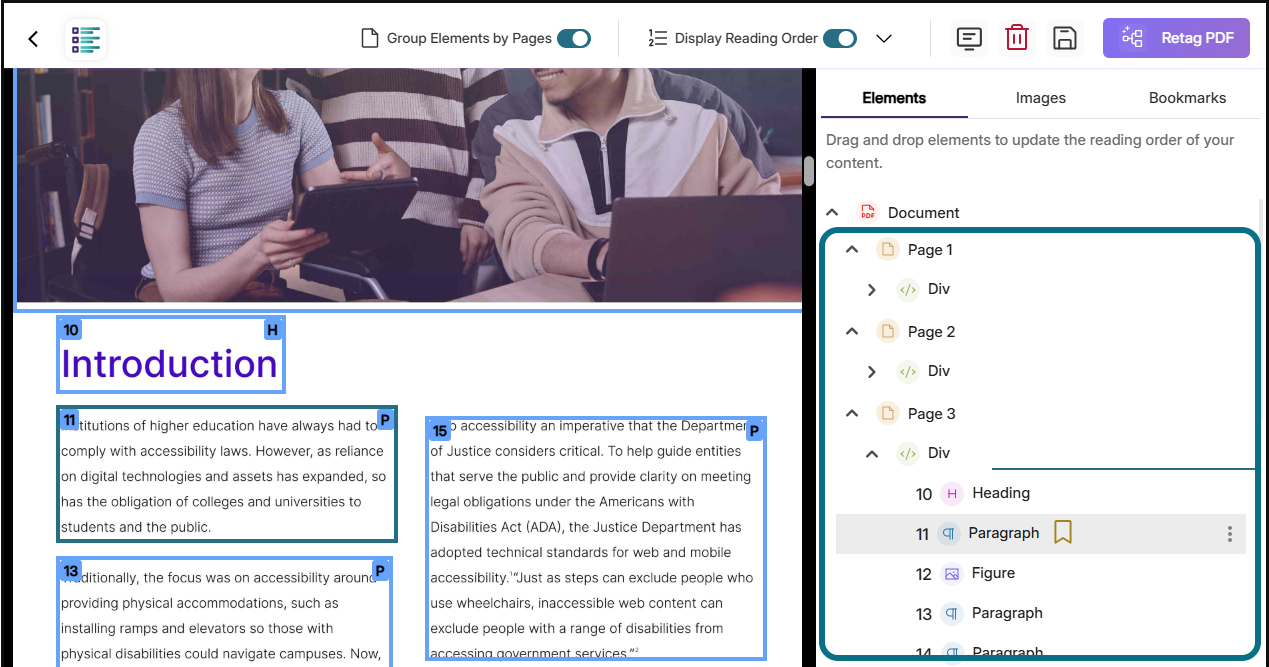Expand the Div under Page 1

pyautogui.click(x=872, y=289)
